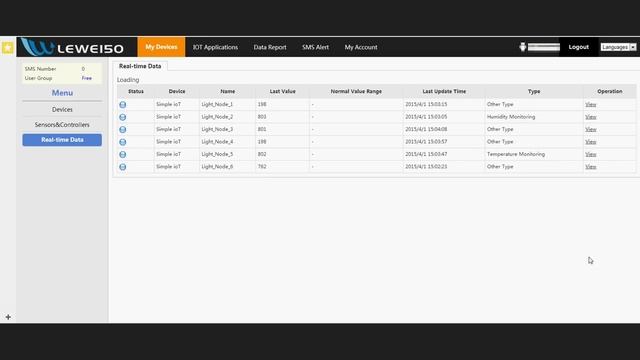
Task: Go to IOT Applications
Action: click(215, 47)
